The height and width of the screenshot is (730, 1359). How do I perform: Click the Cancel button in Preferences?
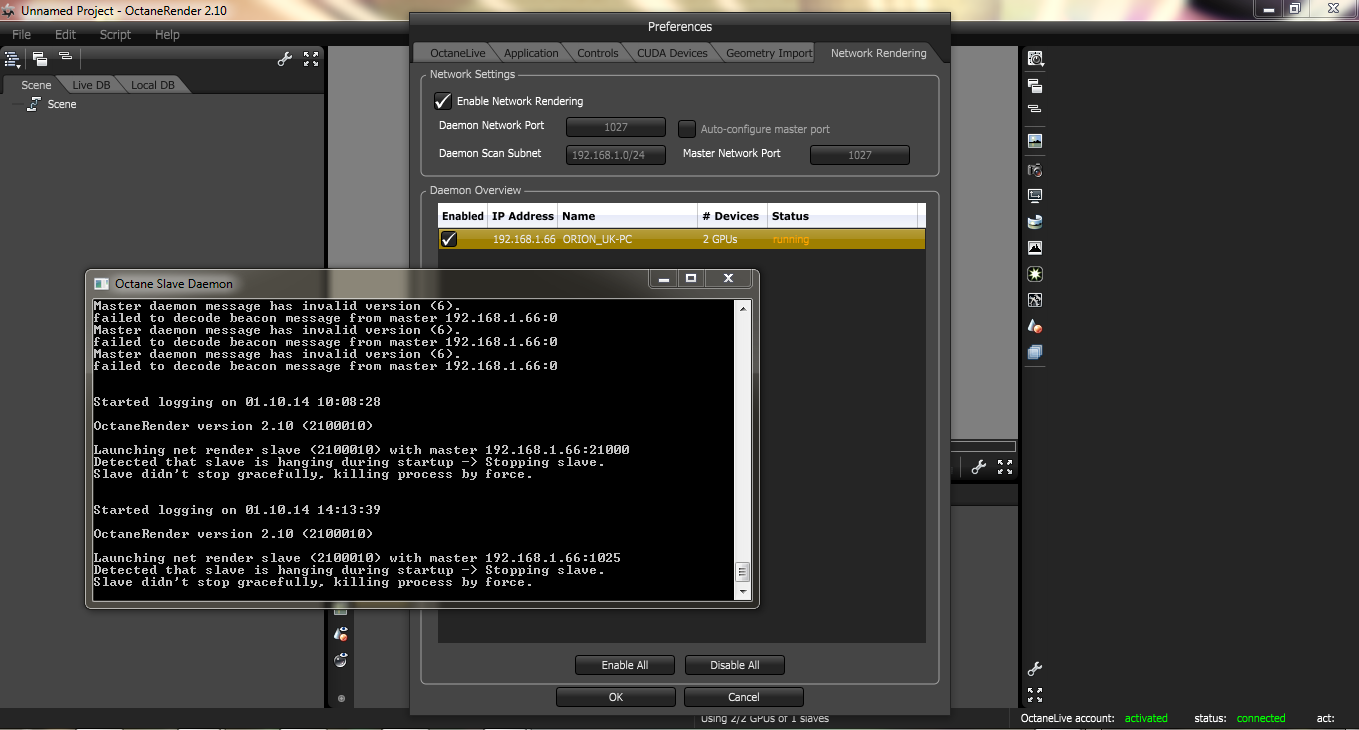743,697
